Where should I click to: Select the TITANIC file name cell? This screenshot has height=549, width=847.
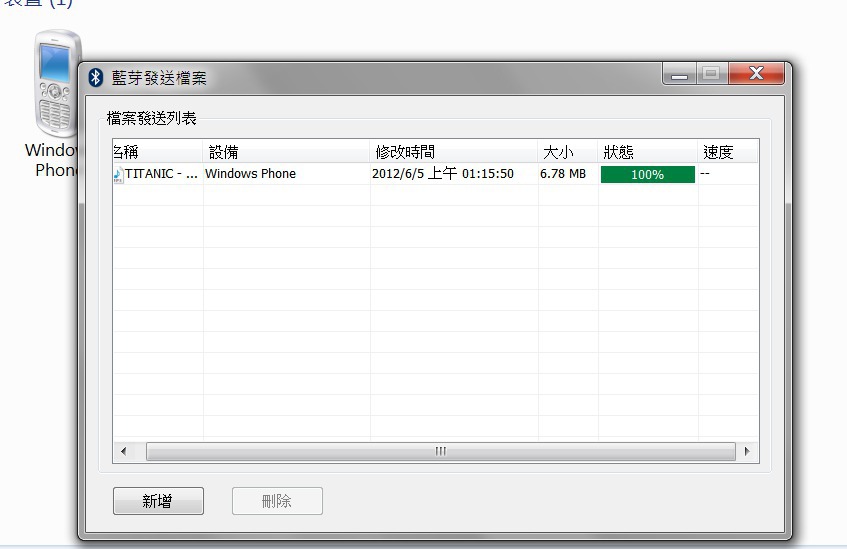coord(161,174)
